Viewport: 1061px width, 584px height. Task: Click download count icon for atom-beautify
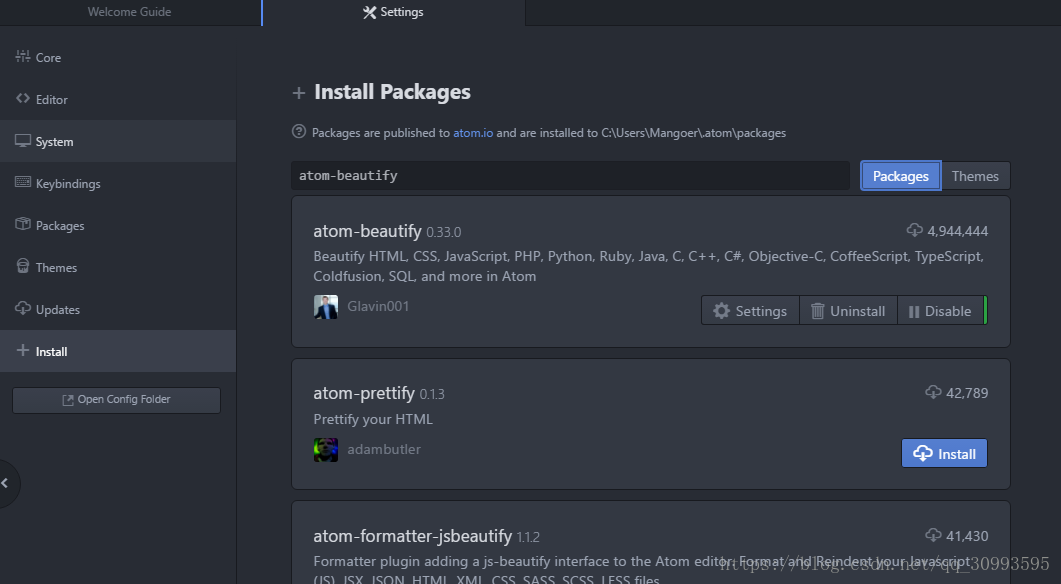click(915, 230)
